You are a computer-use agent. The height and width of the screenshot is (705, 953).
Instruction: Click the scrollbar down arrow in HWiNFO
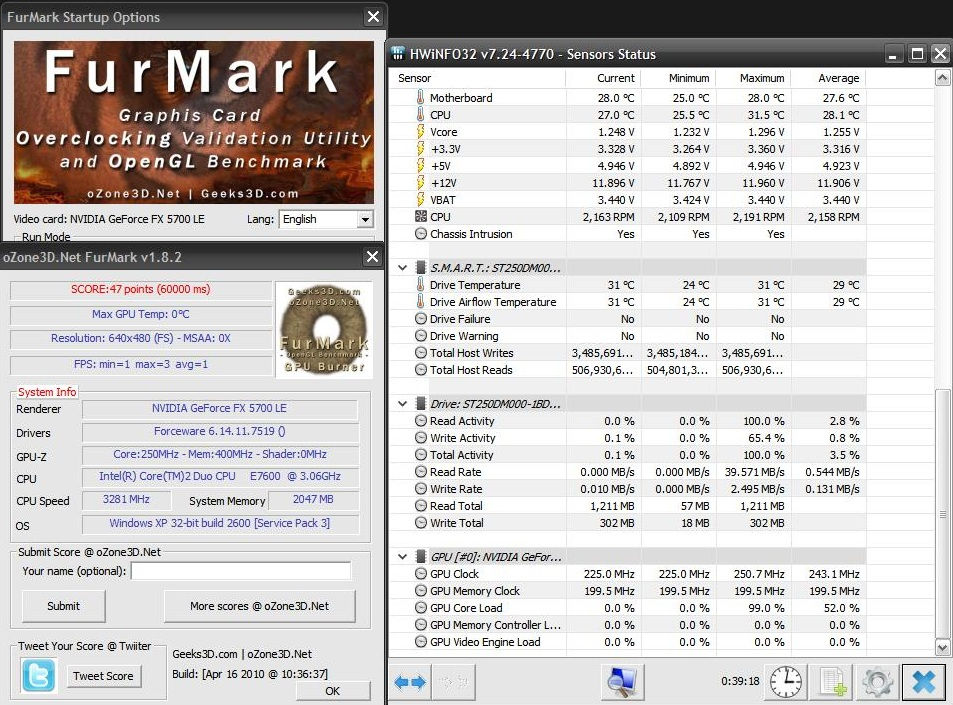pyautogui.click(x=942, y=647)
